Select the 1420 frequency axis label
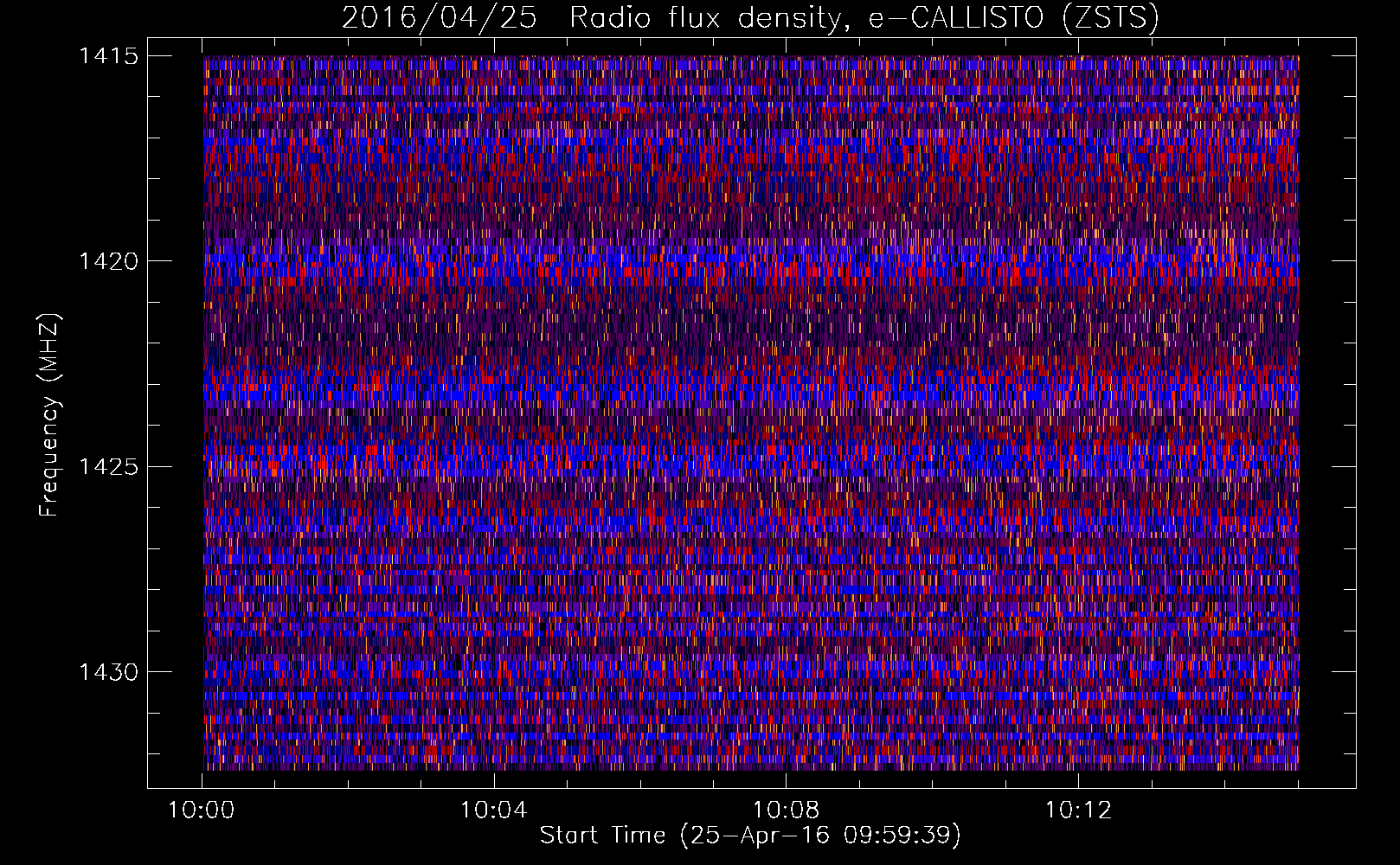Image resolution: width=1400 pixels, height=865 pixels. pos(108,261)
